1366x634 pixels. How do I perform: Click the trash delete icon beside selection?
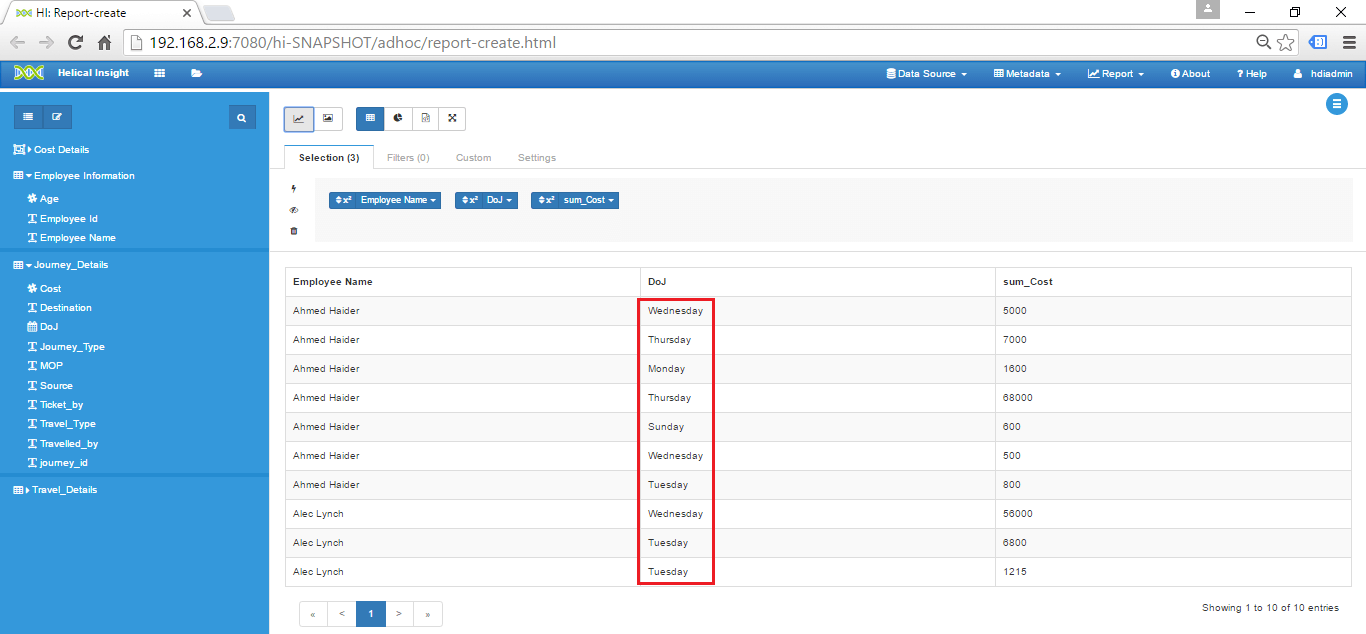tap(294, 231)
